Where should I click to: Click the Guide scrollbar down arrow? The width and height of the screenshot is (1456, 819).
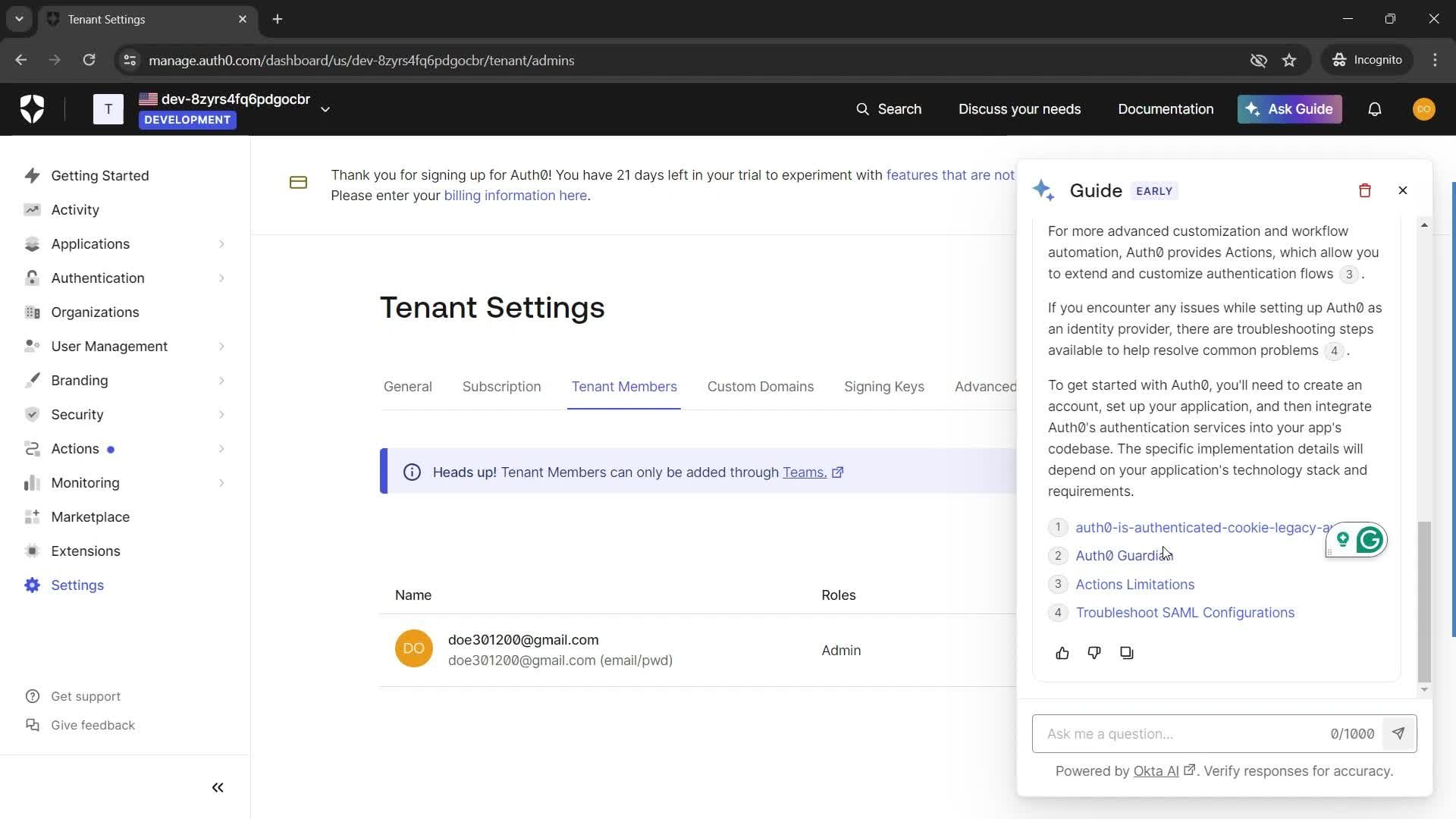pos(1424,690)
